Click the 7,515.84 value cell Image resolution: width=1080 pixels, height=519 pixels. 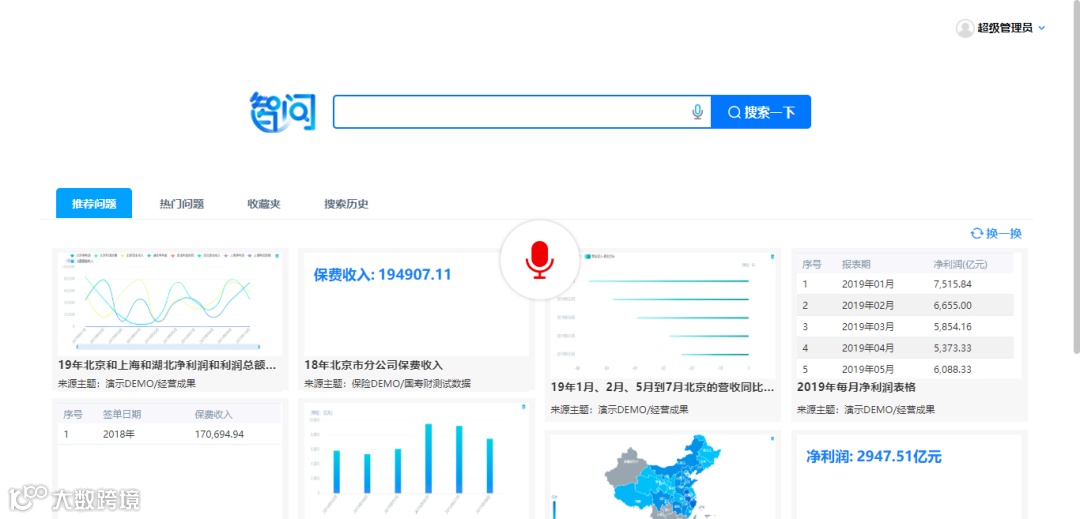click(953, 284)
